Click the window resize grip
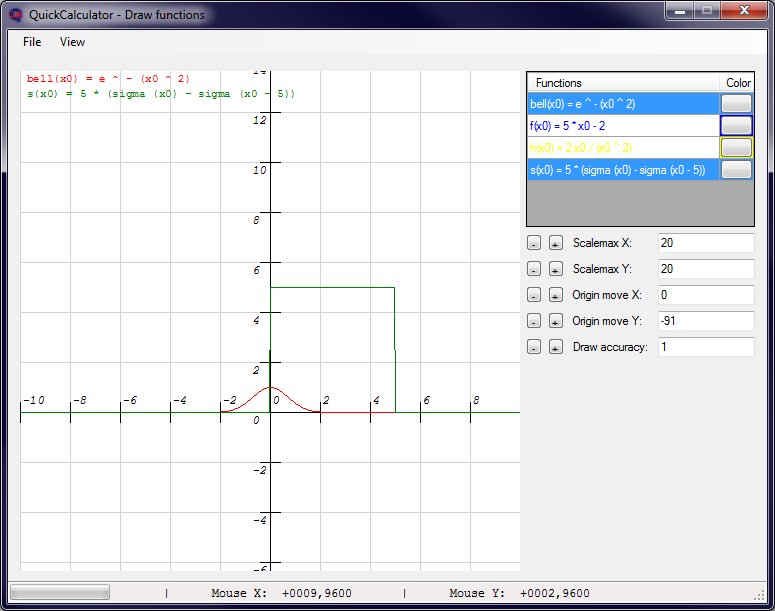The height and width of the screenshot is (611, 775). [x=760, y=595]
